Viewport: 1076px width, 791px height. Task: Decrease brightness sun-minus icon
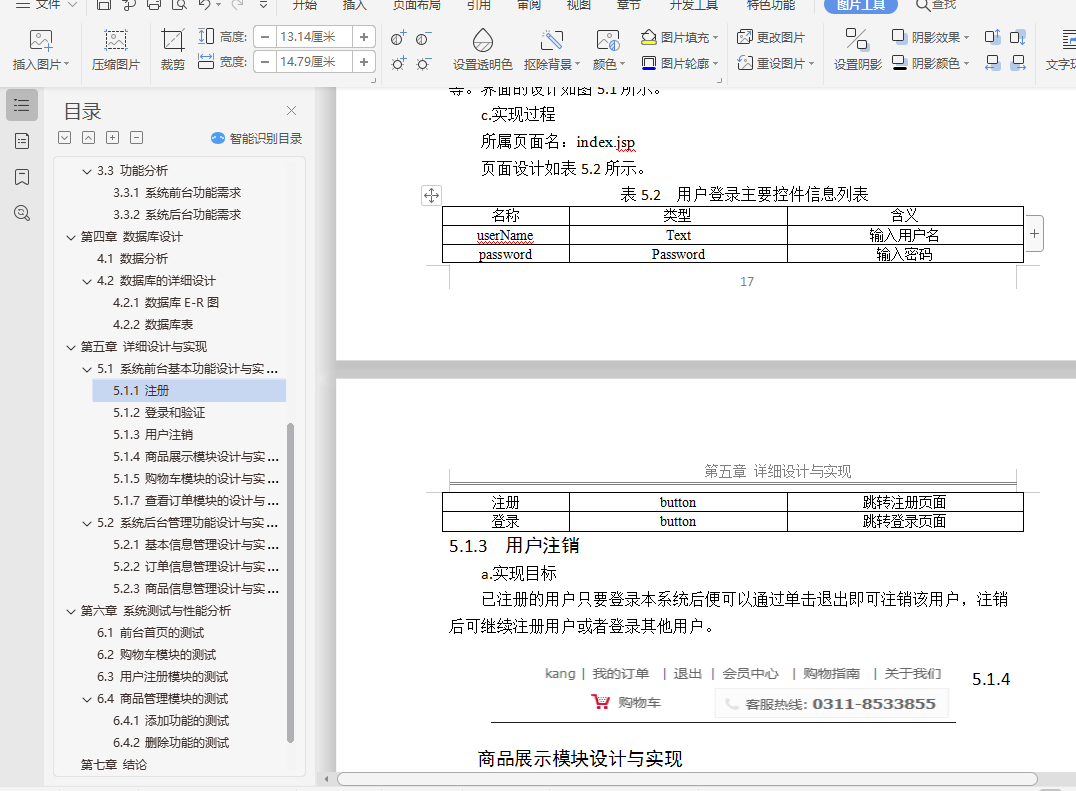click(x=423, y=64)
